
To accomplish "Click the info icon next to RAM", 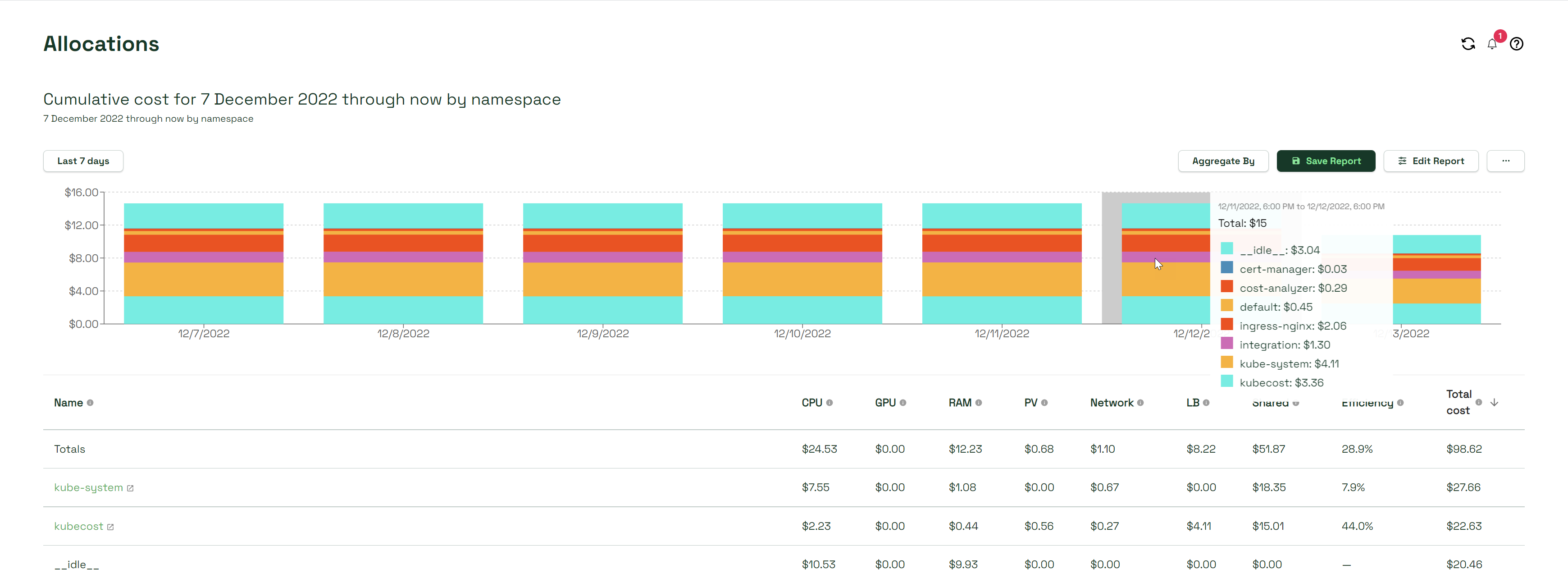I will 979,403.
